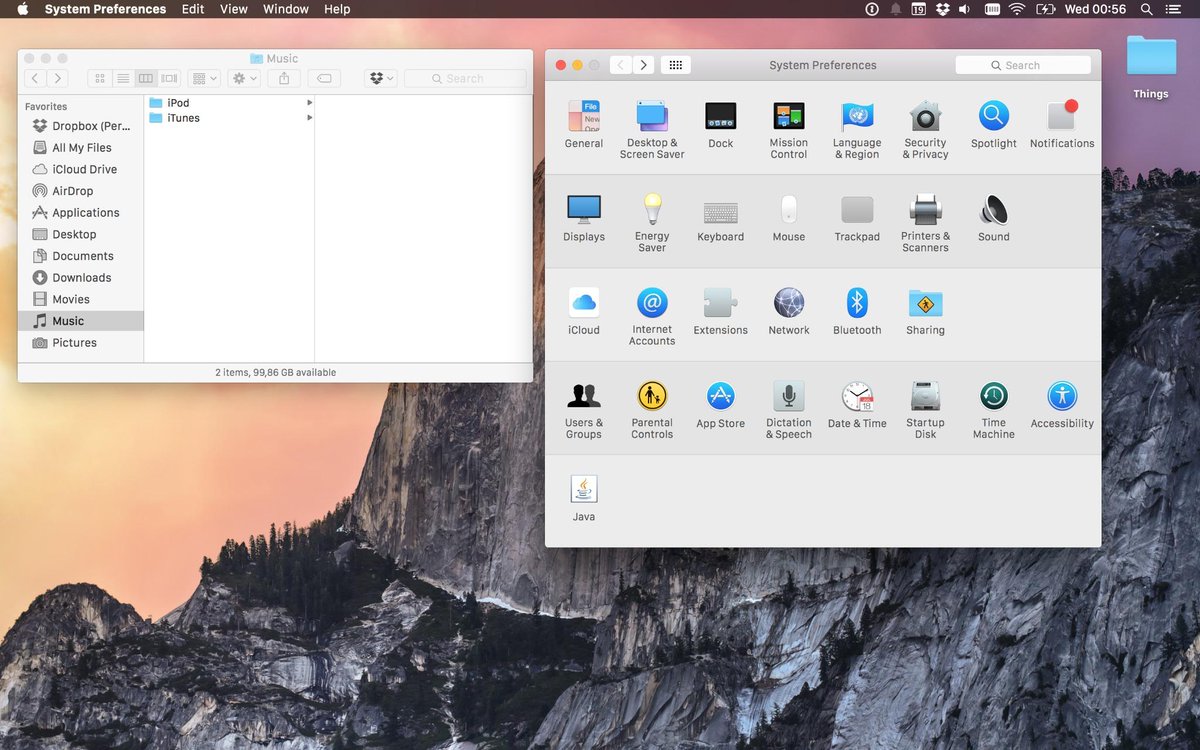Click Finder edit tags button
1200x750 pixels.
tap(324, 78)
